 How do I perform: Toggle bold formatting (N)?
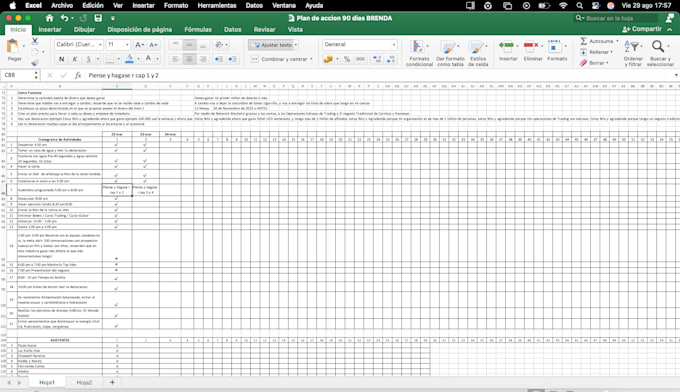coord(62,59)
